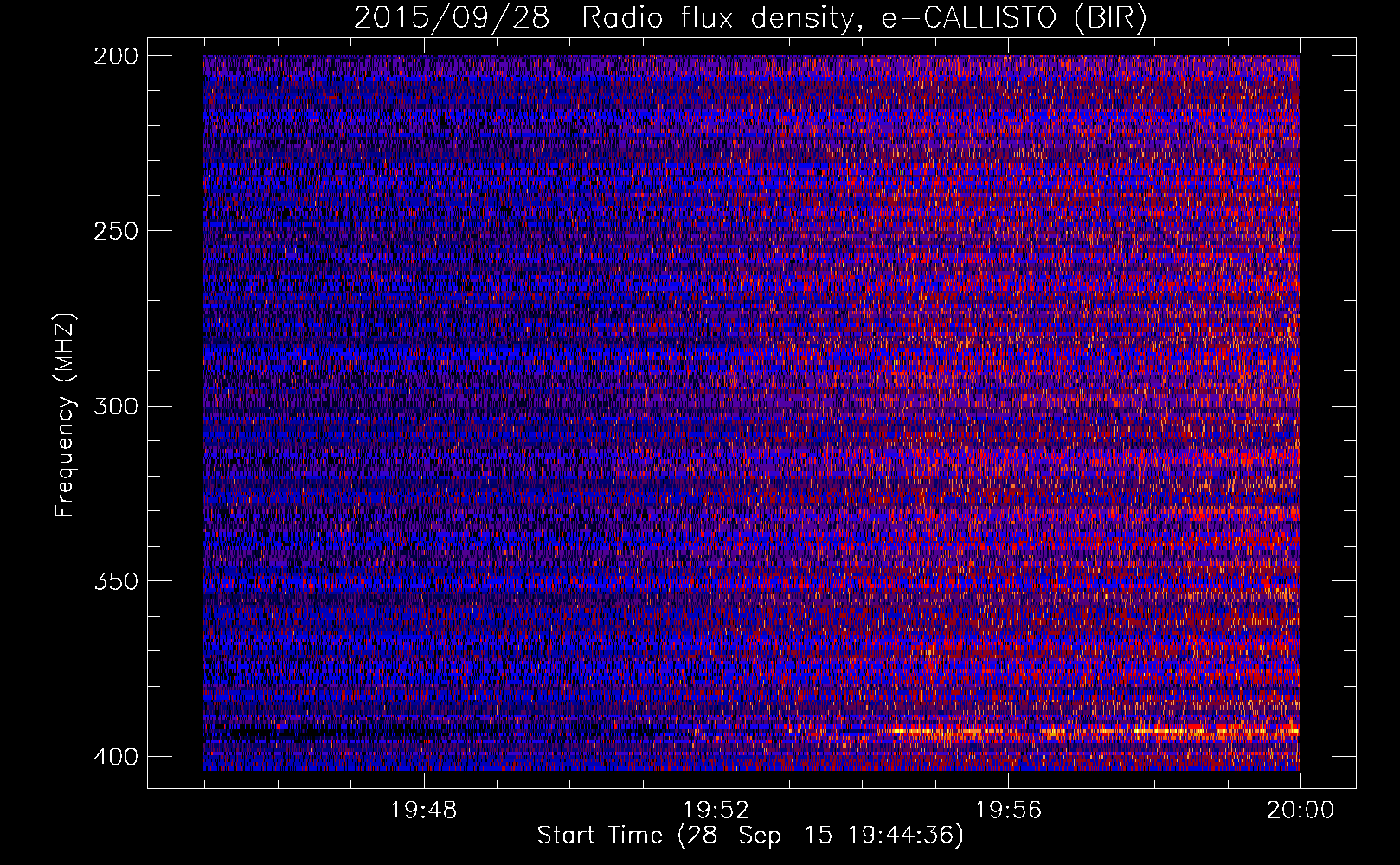Screen dimensions: 1400x865
Task: Click the 19:52 time tick label
Action: [x=716, y=811]
